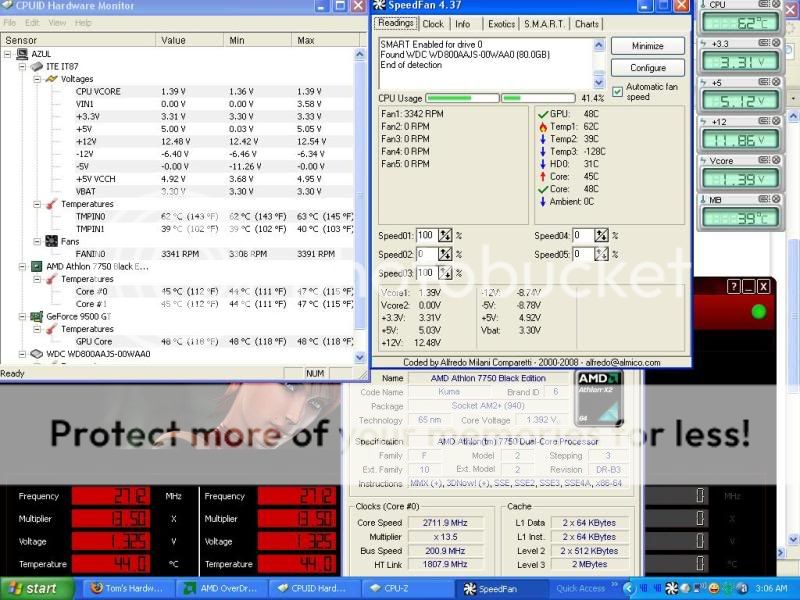Click the Fans icon in HWMonitor tree
The image size is (800, 600).
(51, 241)
